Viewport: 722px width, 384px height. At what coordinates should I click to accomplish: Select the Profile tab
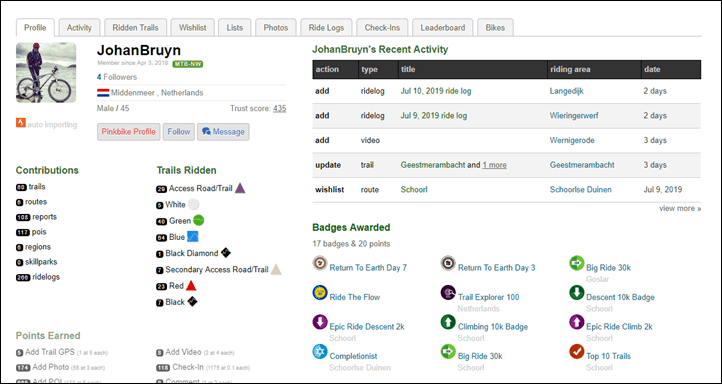click(35, 28)
